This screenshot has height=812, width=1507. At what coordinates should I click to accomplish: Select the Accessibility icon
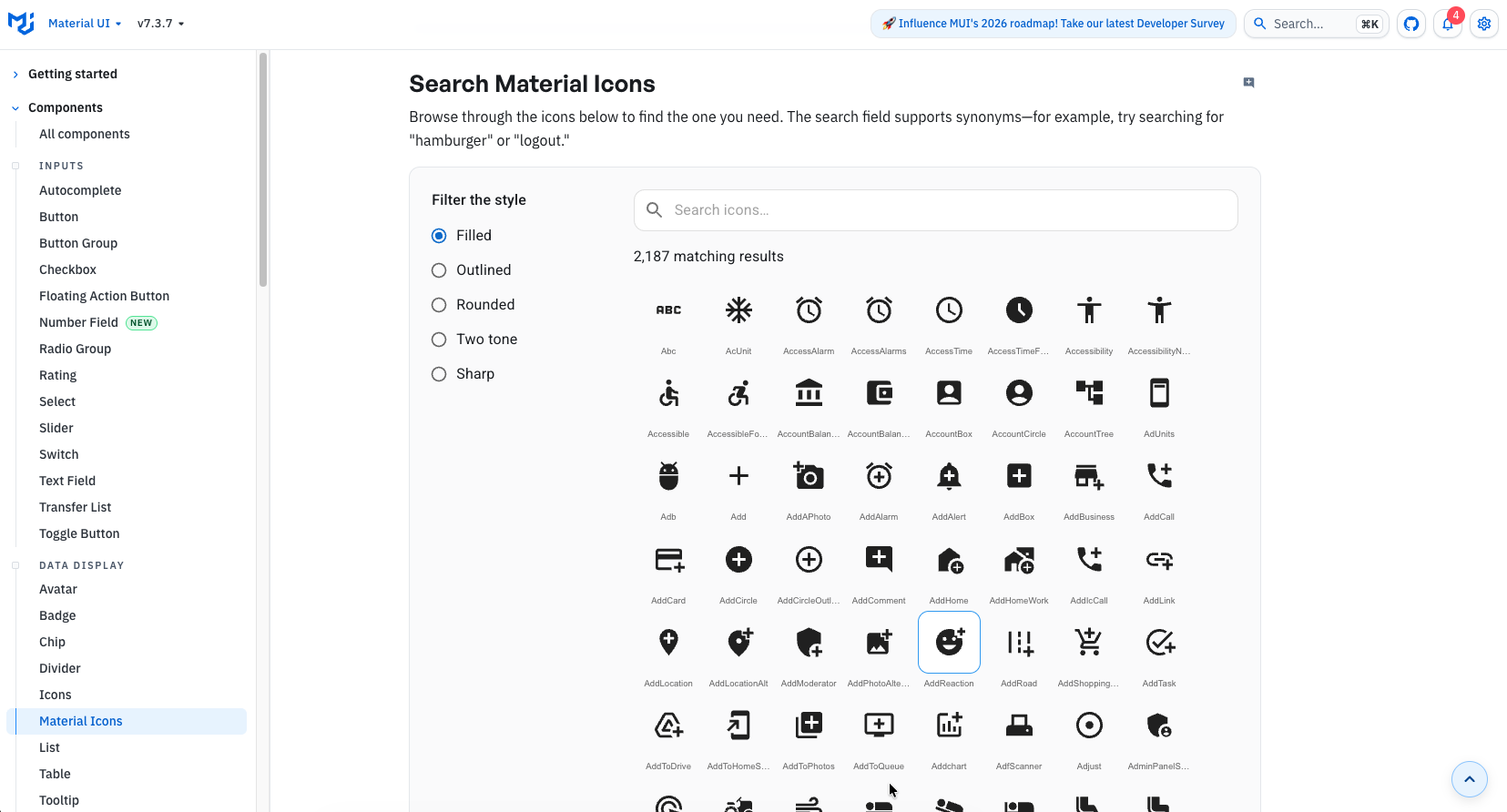click(x=1089, y=310)
